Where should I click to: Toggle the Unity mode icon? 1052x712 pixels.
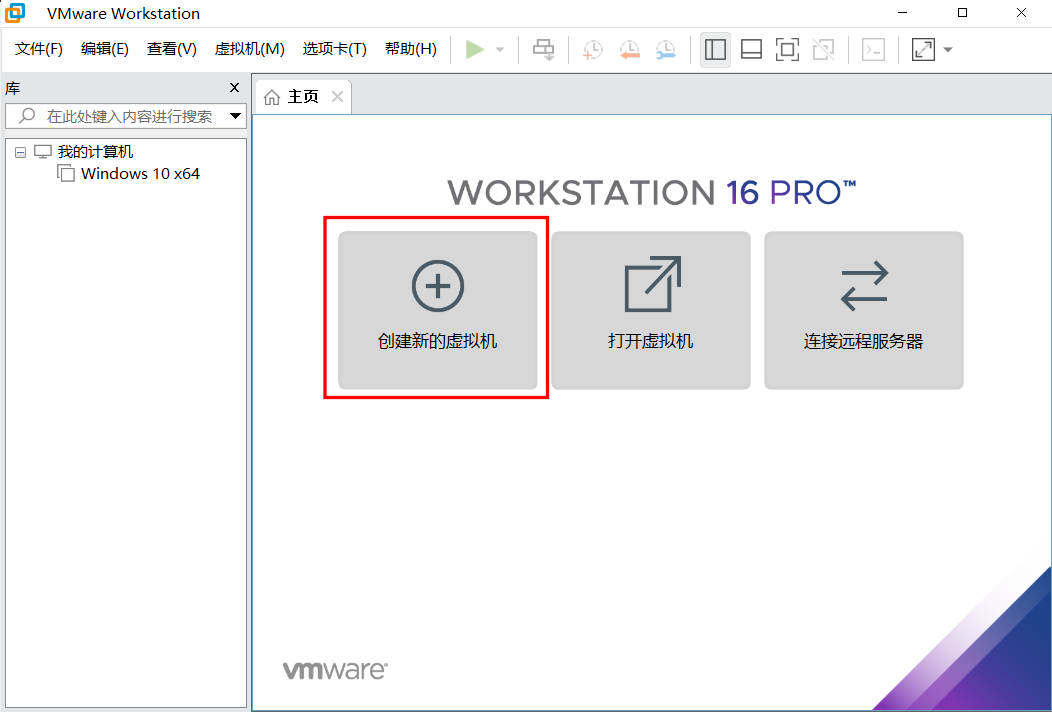823,49
